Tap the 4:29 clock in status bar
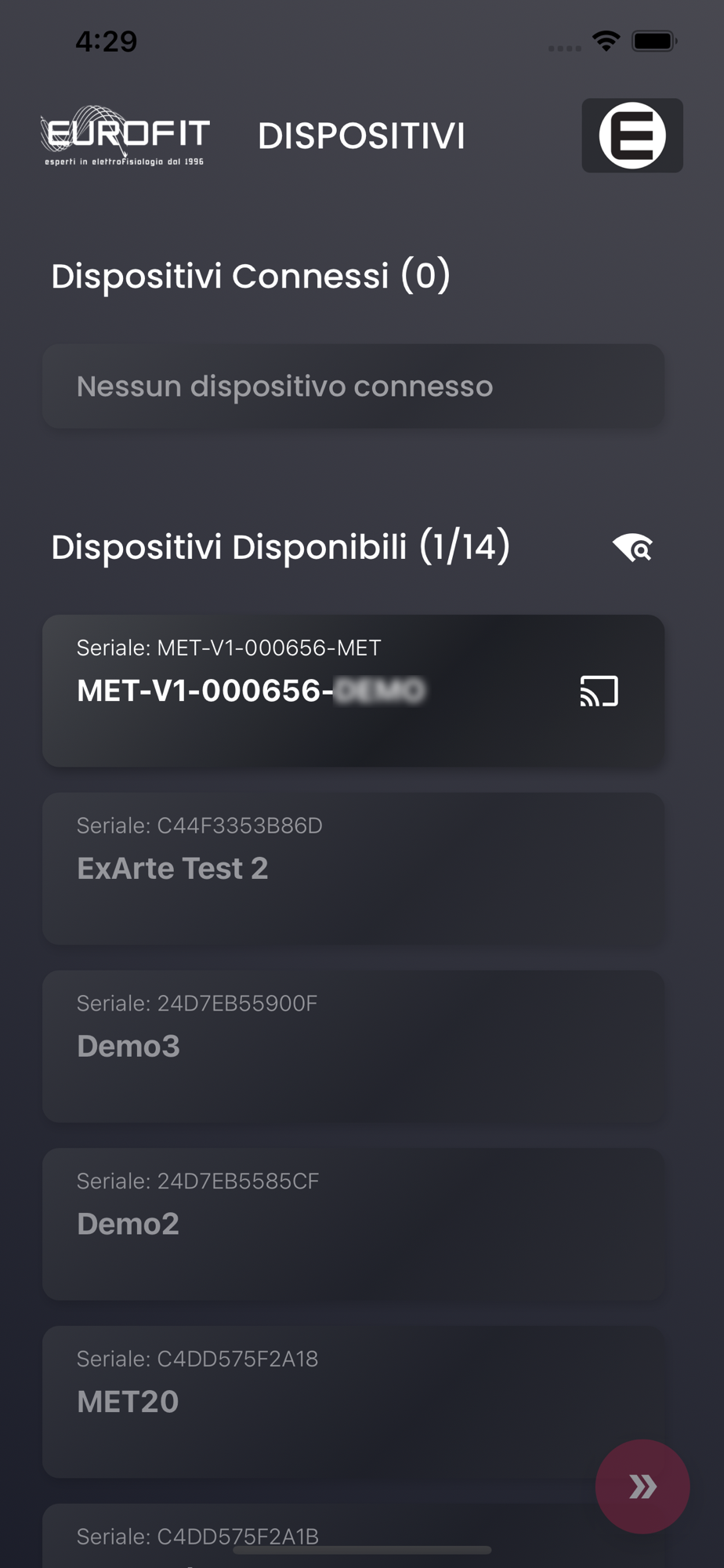This screenshot has height=1568, width=724. click(106, 41)
